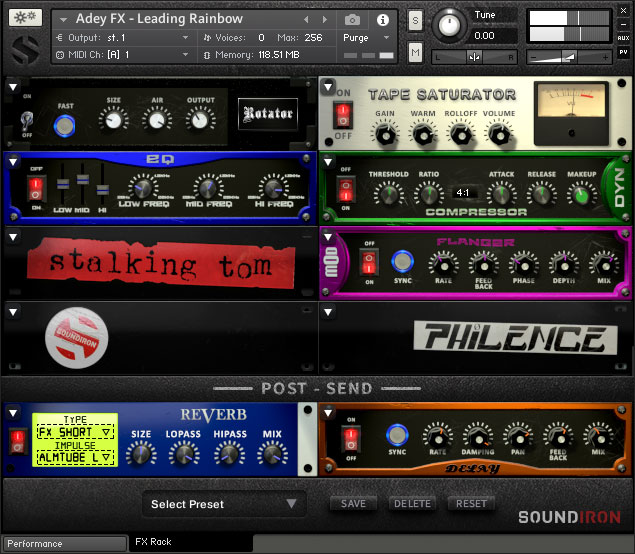Viewport: 635px width, 554px height.
Task: Click the EQ MID FREQ knob
Action: coord(208,188)
